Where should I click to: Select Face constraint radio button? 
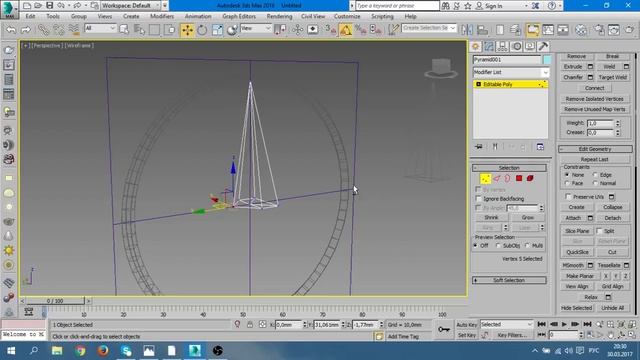(x=567, y=183)
